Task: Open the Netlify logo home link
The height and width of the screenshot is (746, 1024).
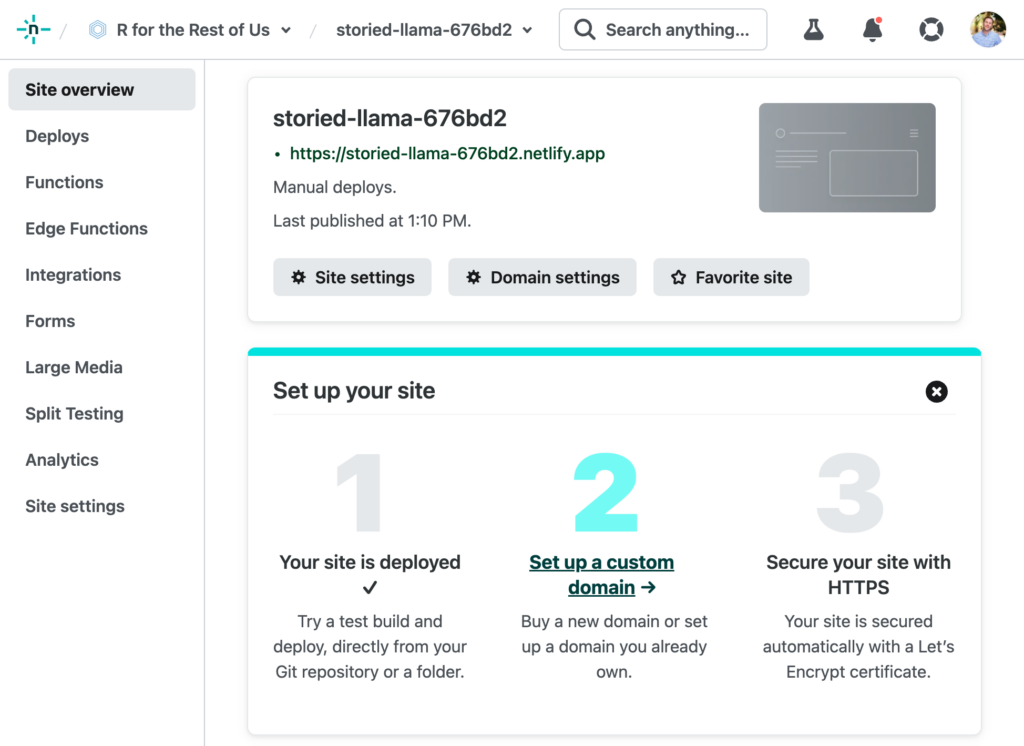Action: tap(33, 29)
